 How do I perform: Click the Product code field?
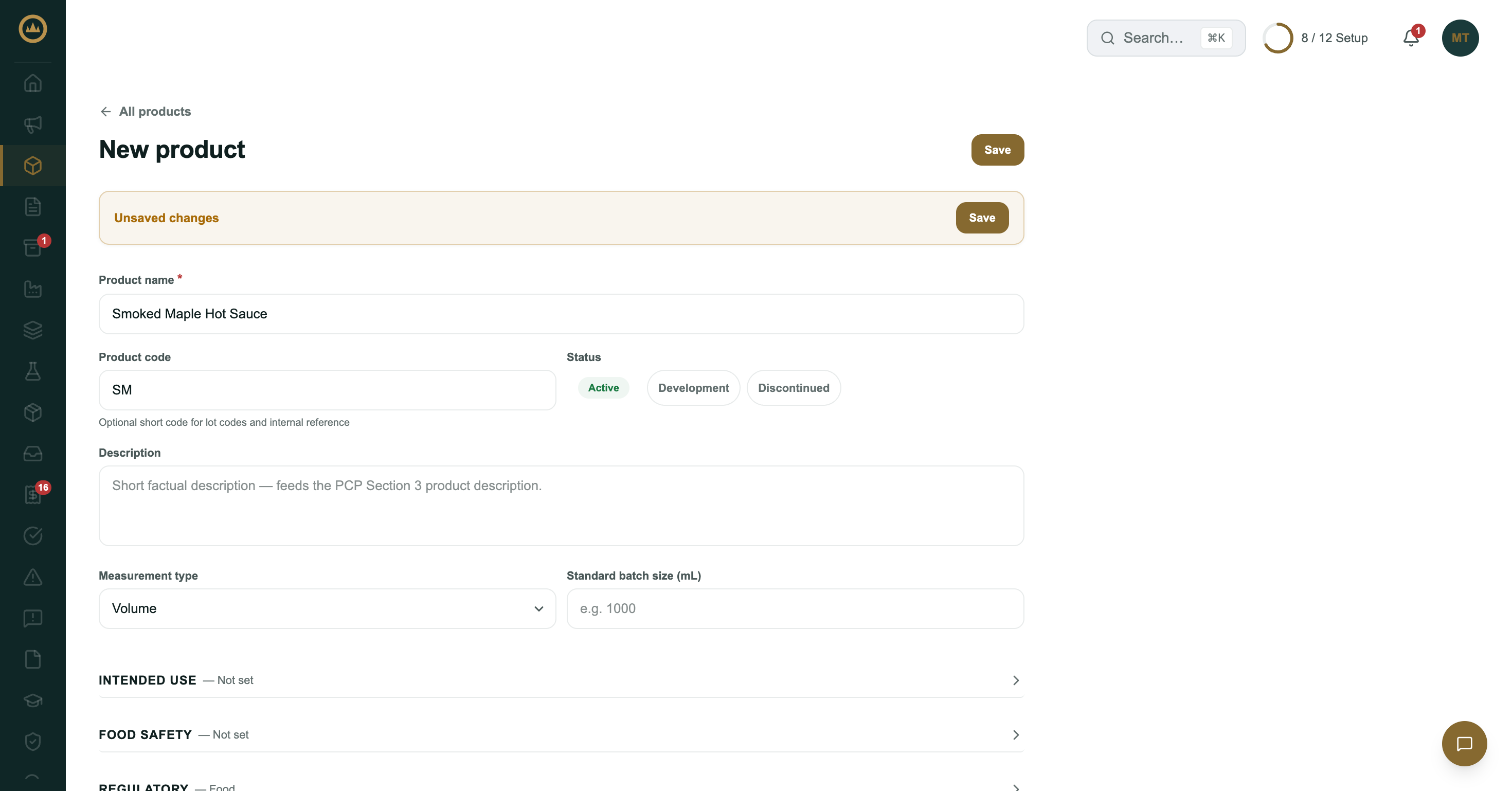pos(327,390)
